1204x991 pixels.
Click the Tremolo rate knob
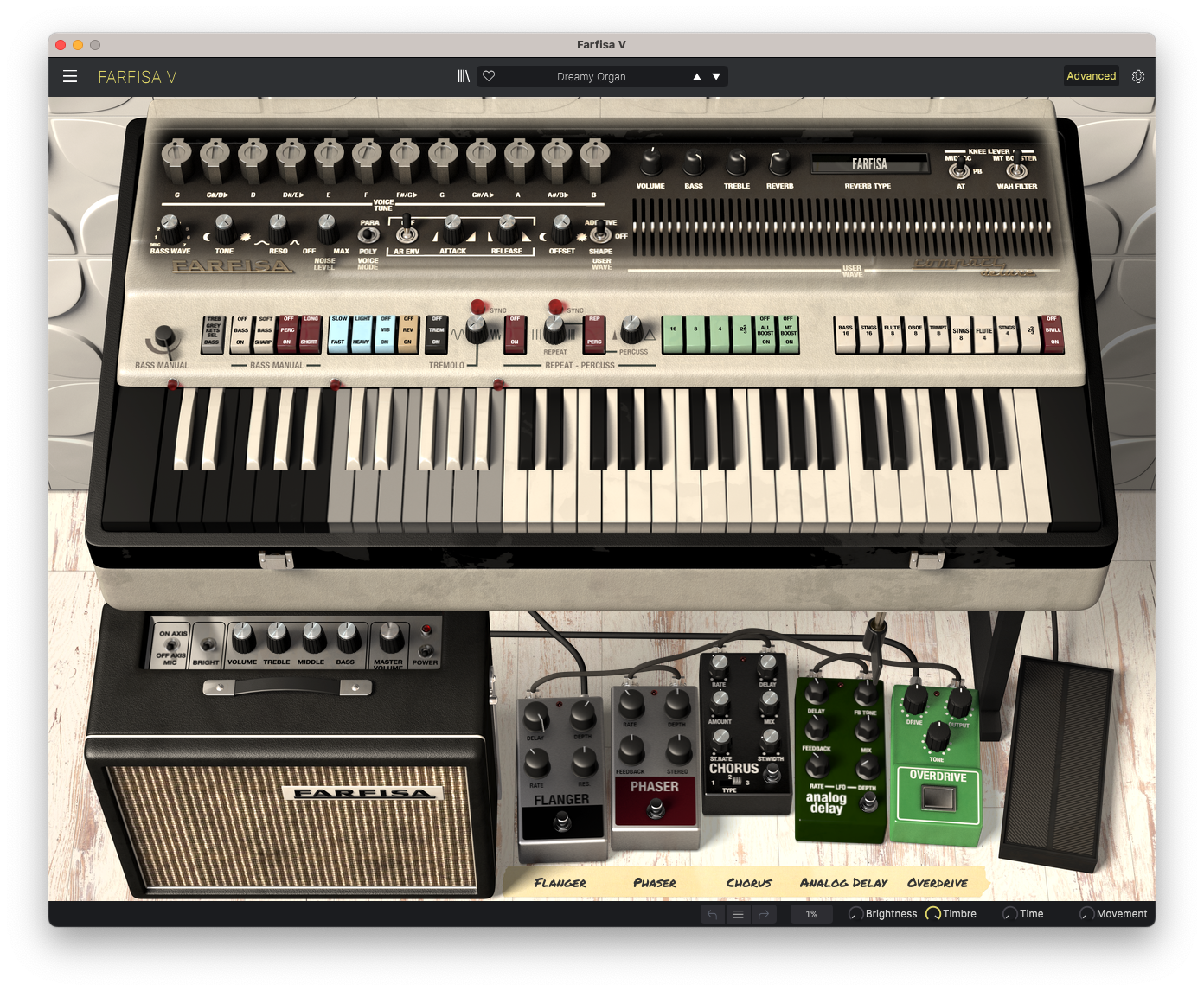click(x=476, y=328)
